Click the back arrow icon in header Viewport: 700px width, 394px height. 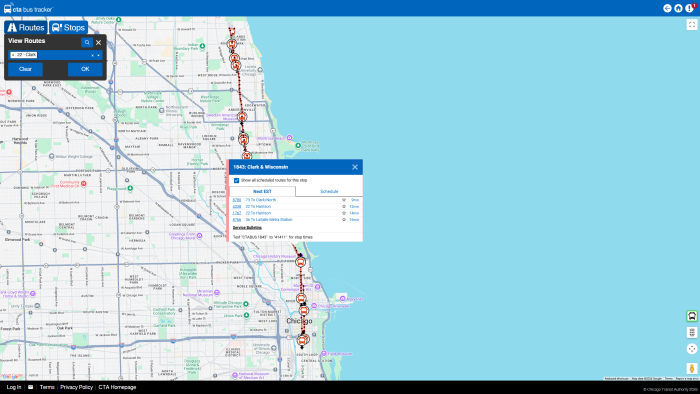click(x=667, y=8)
